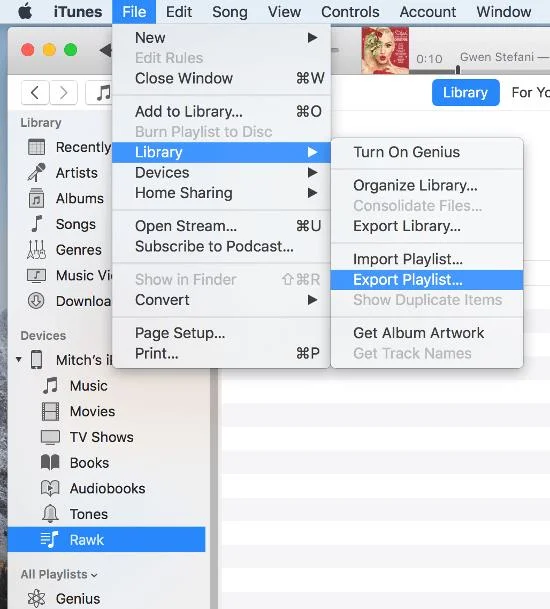Choose Organize Library…
550x609 pixels.
click(x=427, y=185)
